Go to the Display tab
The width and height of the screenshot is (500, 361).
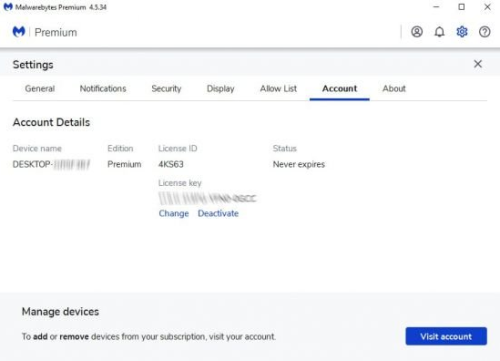point(221,89)
